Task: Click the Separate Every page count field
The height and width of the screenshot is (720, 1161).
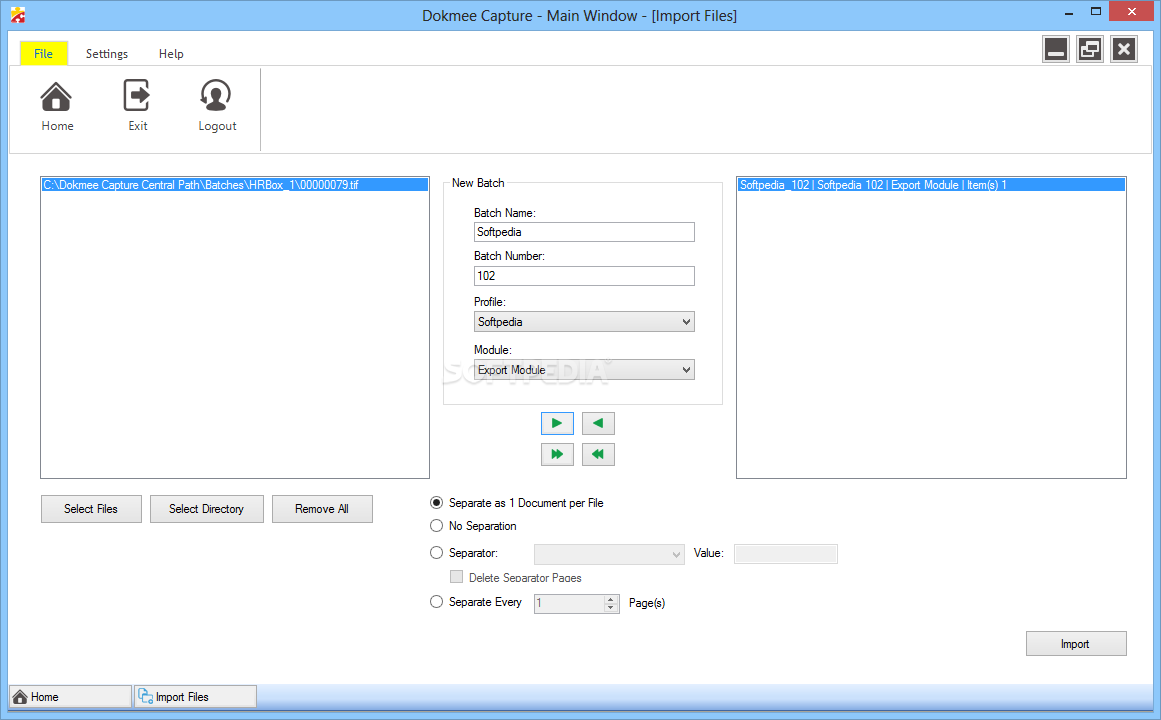Action: point(569,604)
